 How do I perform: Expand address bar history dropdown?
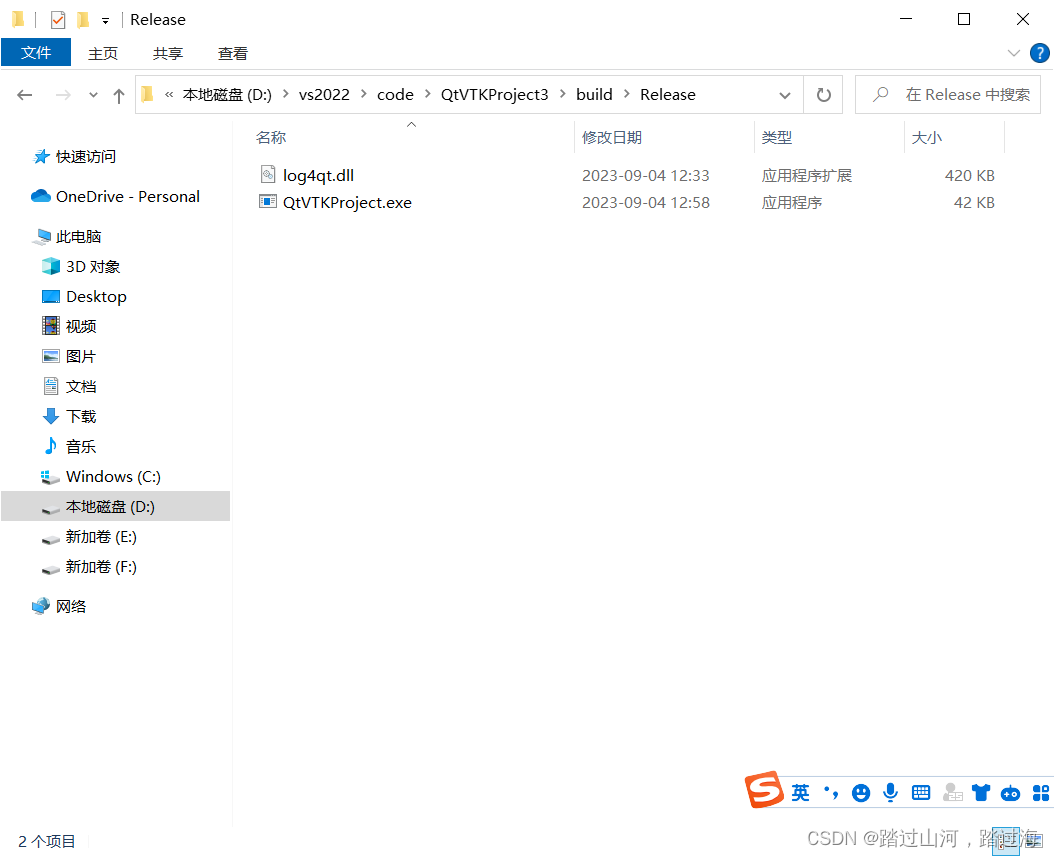coord(784,95)
